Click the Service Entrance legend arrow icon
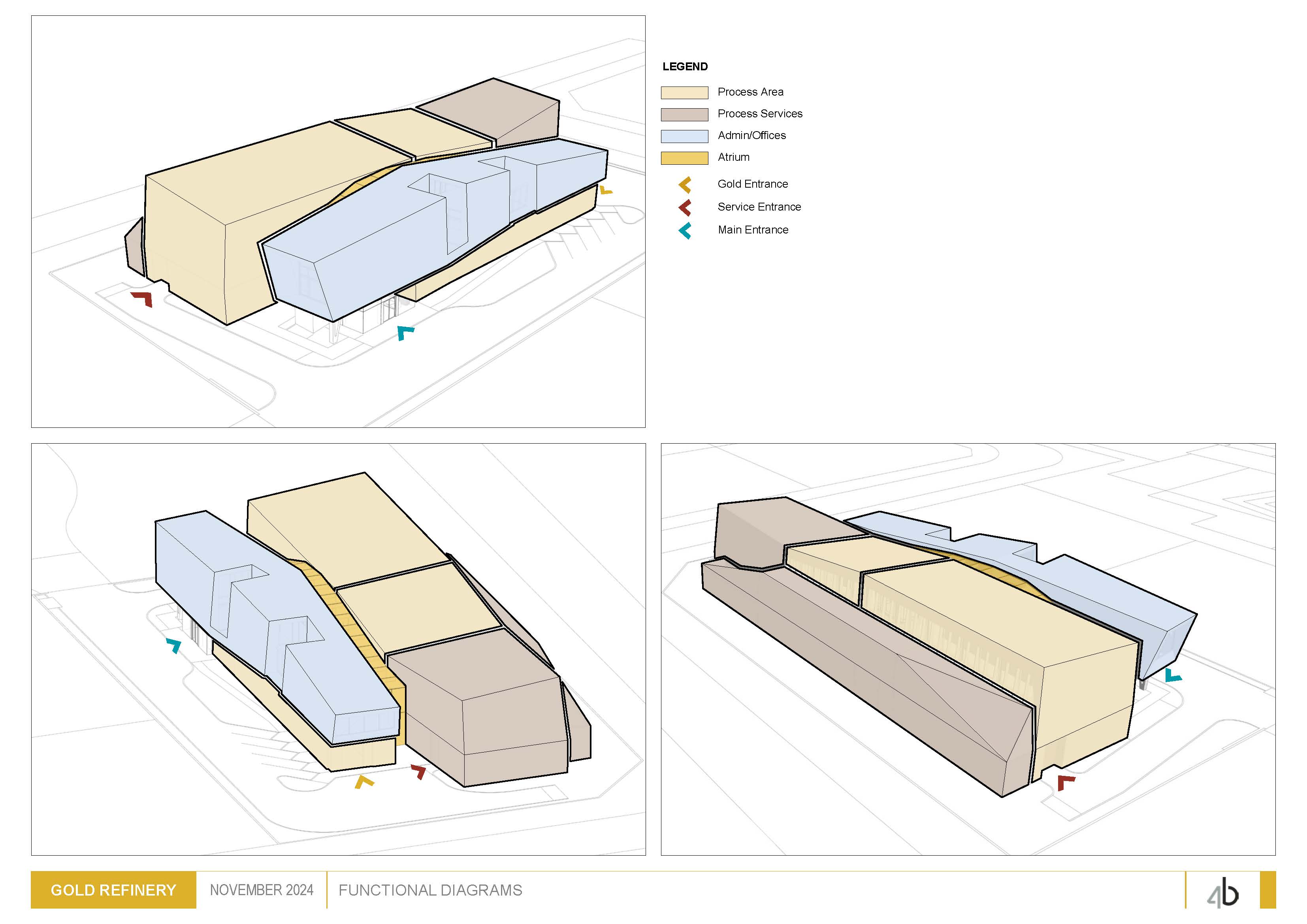The image size is (1307, 924). coord(685,207)
